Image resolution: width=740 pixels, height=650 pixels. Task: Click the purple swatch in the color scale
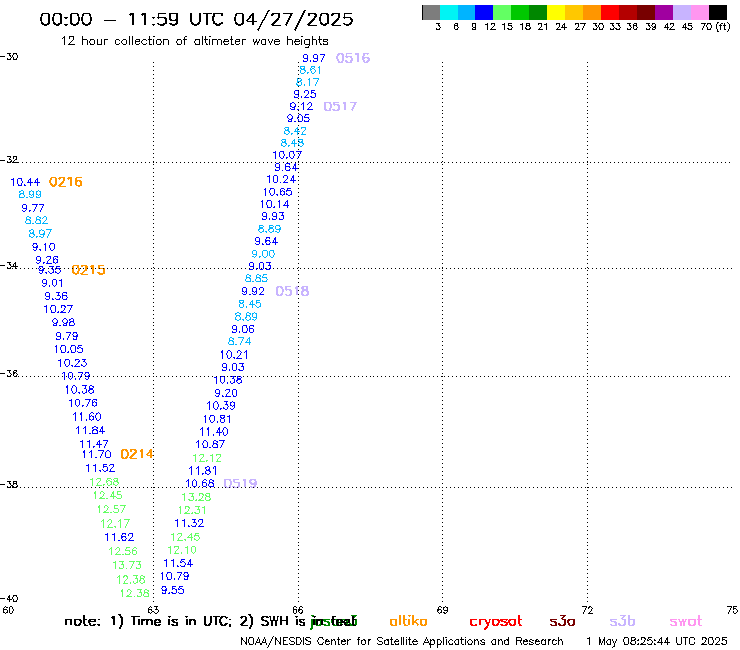tap(664, 12)
